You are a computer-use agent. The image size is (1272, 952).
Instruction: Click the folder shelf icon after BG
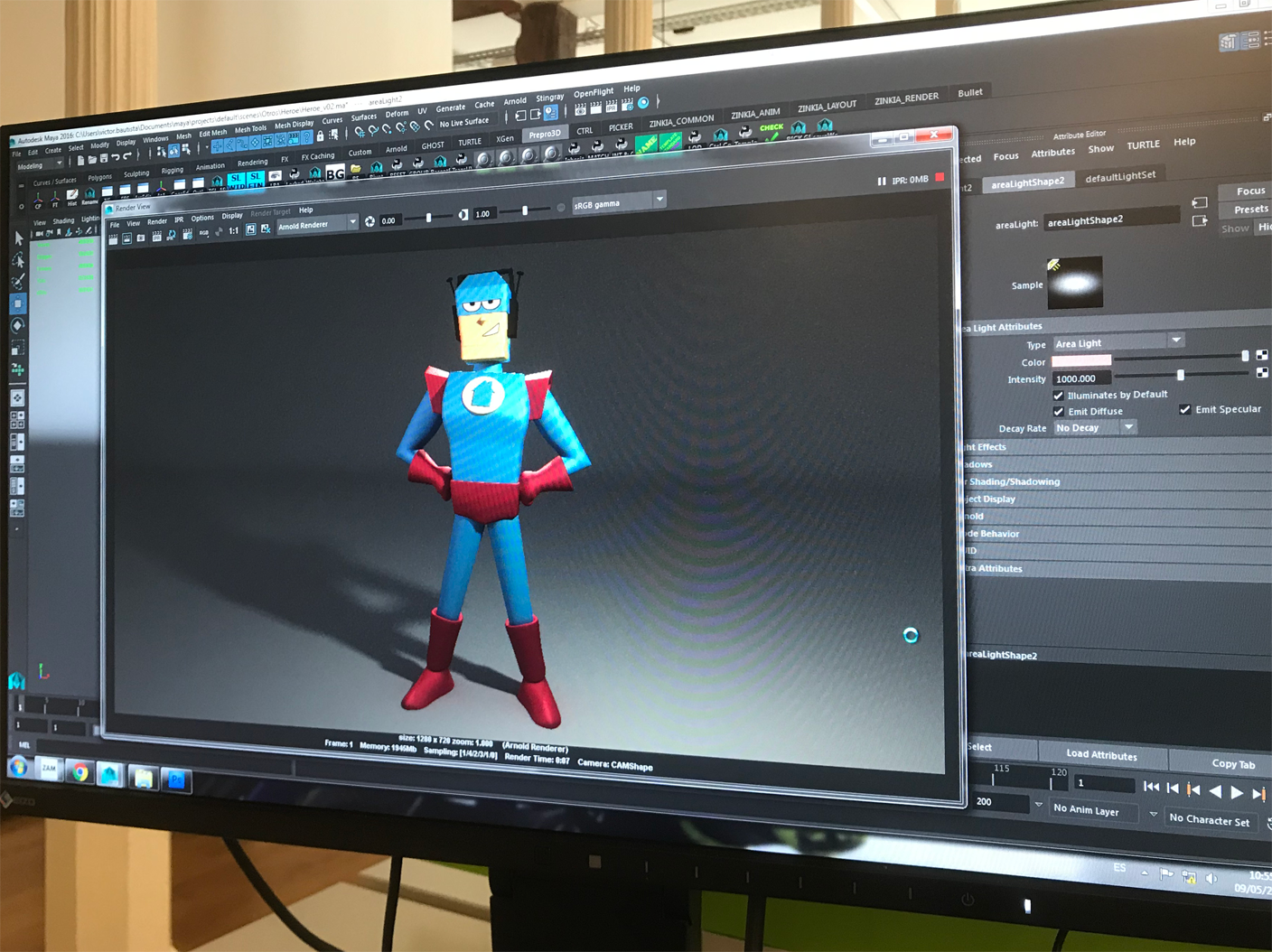pos(356,170)
